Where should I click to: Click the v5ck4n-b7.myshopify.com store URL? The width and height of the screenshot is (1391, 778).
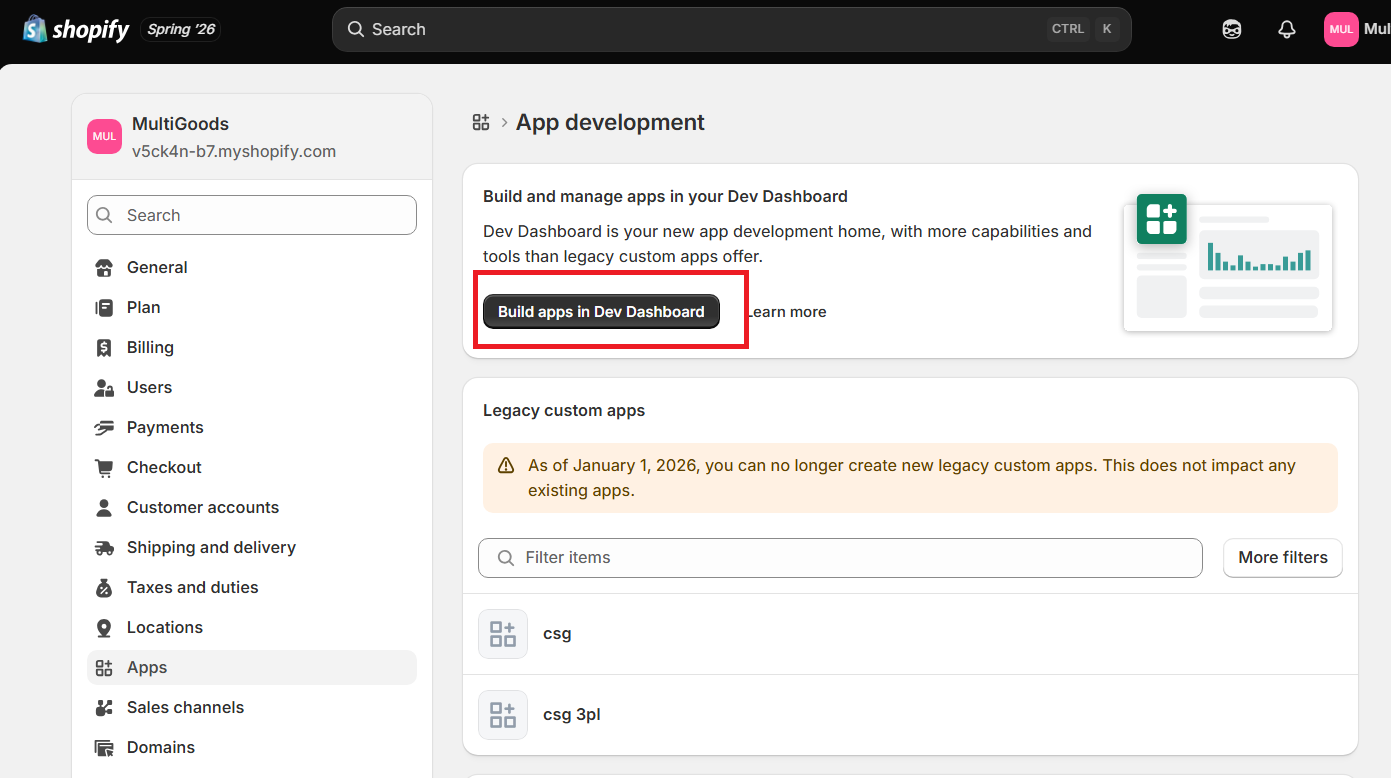(x=234, y=152)
